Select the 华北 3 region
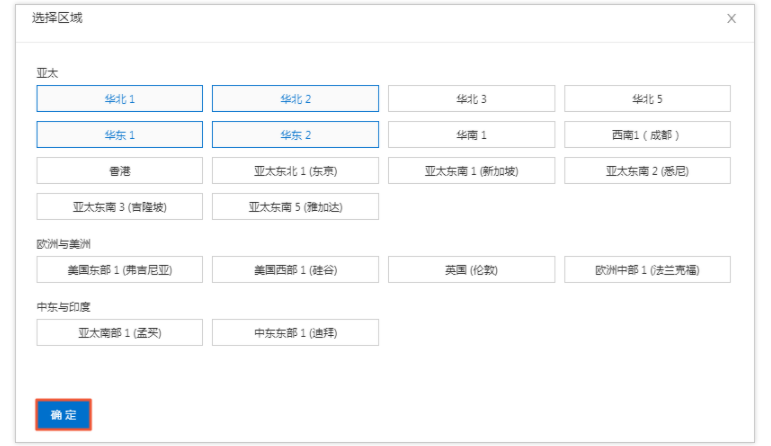The image size is (771, 446). pos(471,99)
